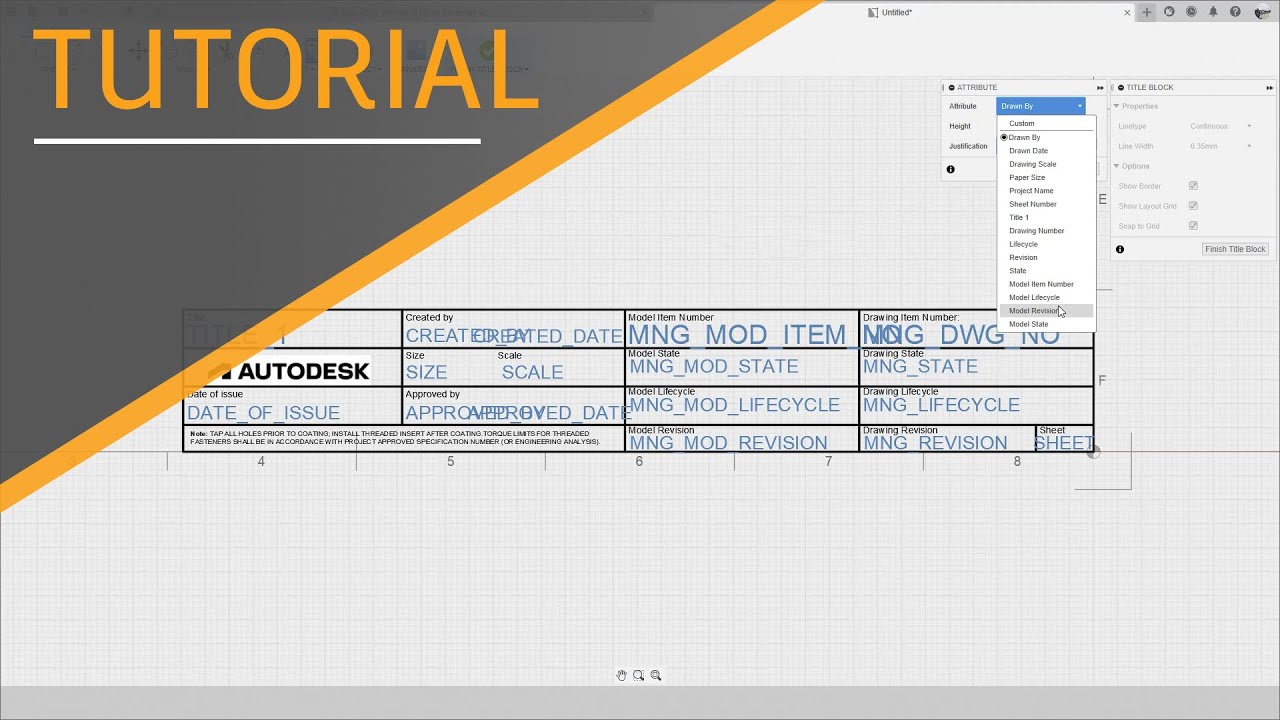
Task: Click the border column number 6
Action: click(639, 461)
